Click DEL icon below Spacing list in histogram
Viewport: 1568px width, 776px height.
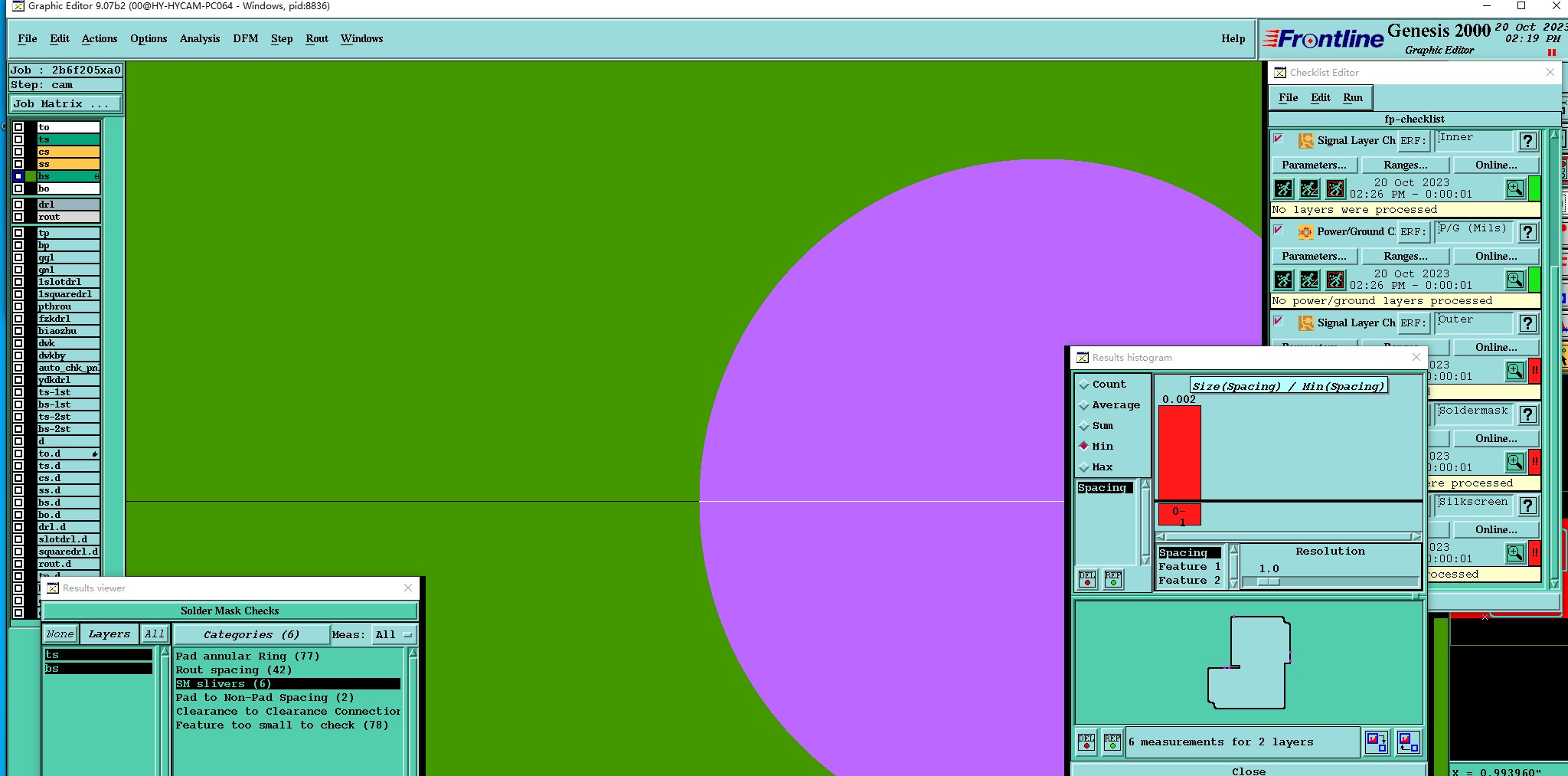(x=1087, y=579)
